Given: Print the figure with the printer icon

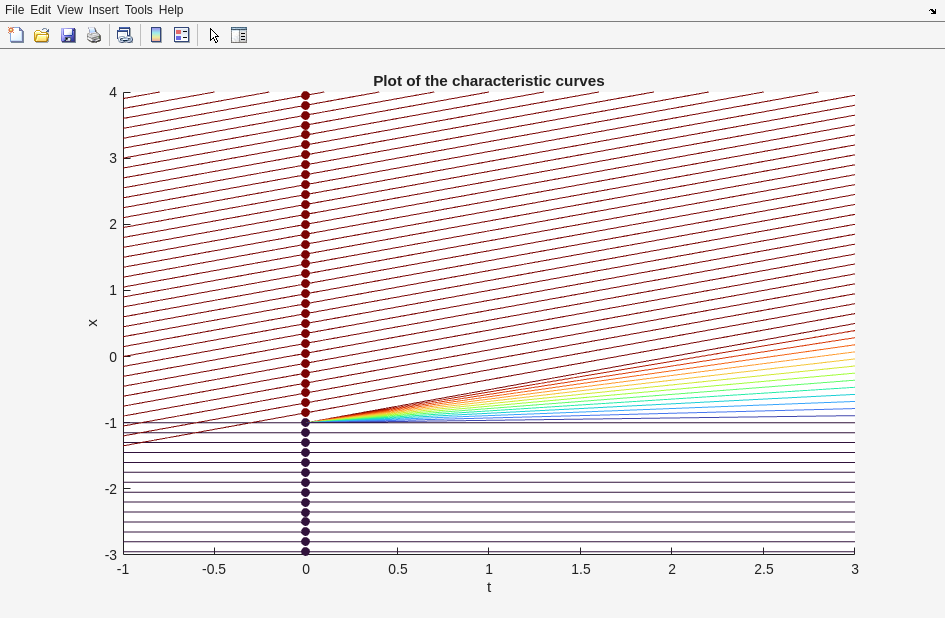Looking at the screenshot, I should [94, 35].
